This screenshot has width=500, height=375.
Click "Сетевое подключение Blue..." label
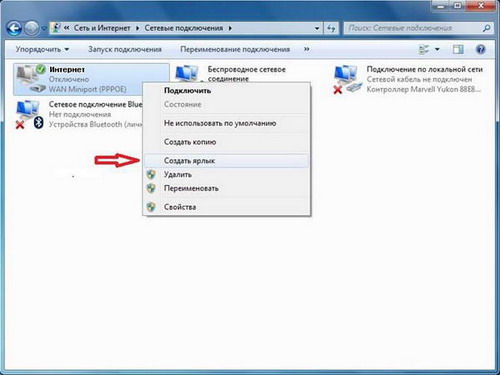[x=95, y=104]
